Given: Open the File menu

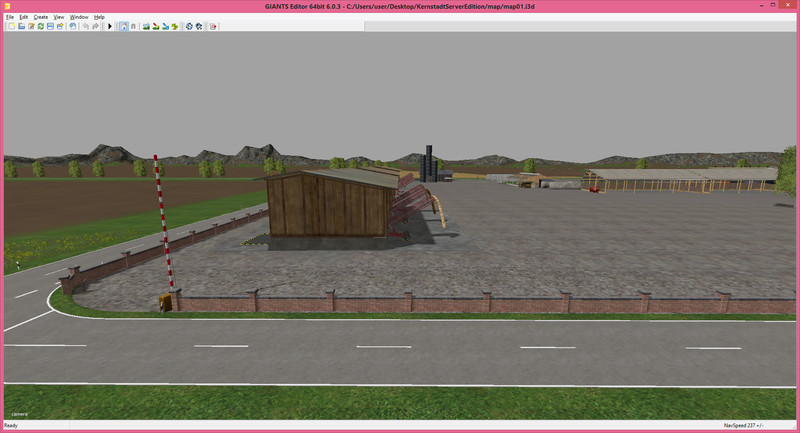Looking at the screenshot, I should pos(10,17).
